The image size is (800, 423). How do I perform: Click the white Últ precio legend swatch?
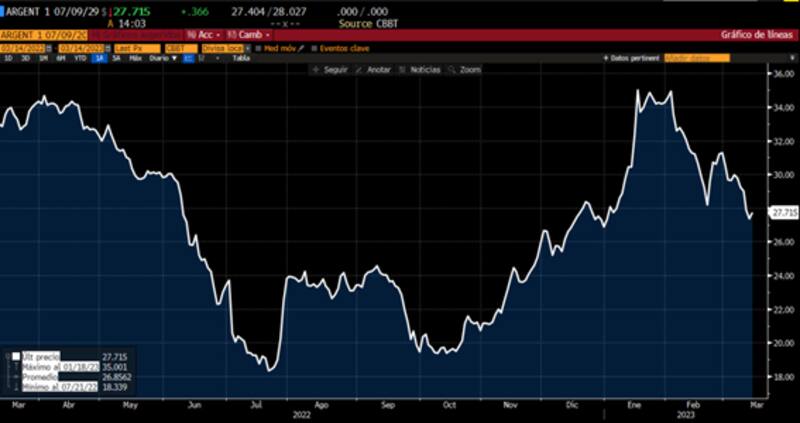pyautogui.click(x=17, y=356)
